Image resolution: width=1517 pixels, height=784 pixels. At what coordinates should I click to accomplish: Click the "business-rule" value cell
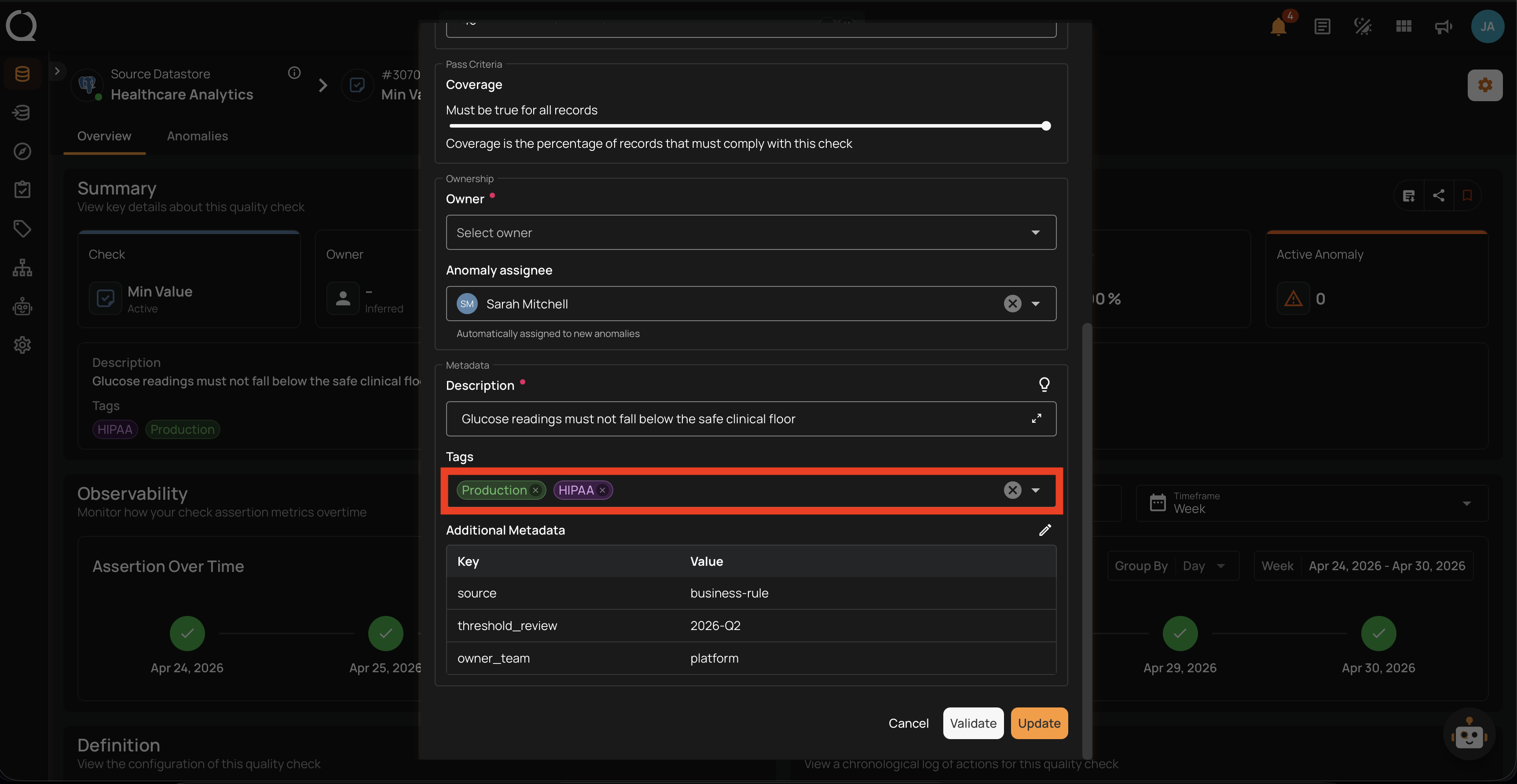click(729, 593)
